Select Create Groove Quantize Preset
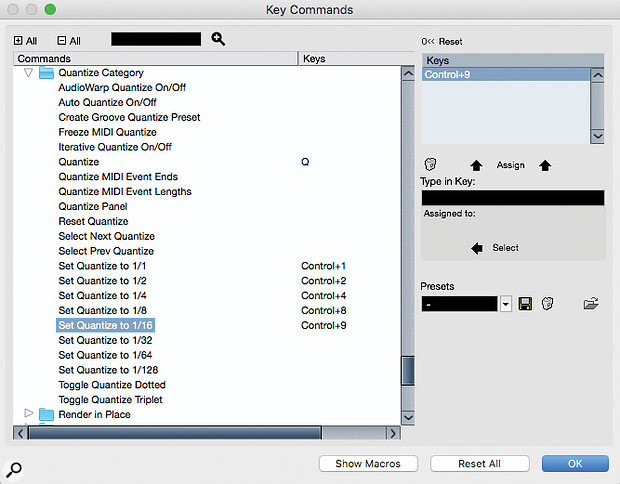Screen dimensions: 620x484 click(129, 117)
